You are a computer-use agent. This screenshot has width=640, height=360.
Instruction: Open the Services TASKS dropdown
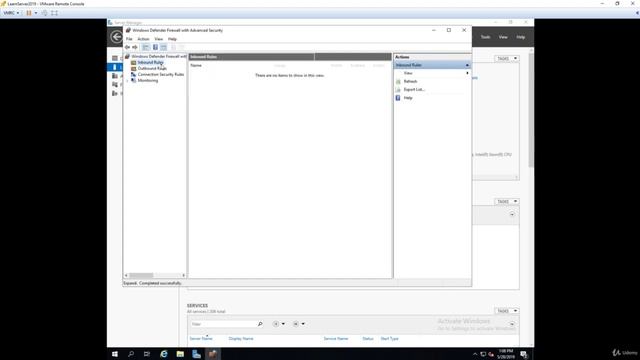pyautogui.click(x=507, y=311)
